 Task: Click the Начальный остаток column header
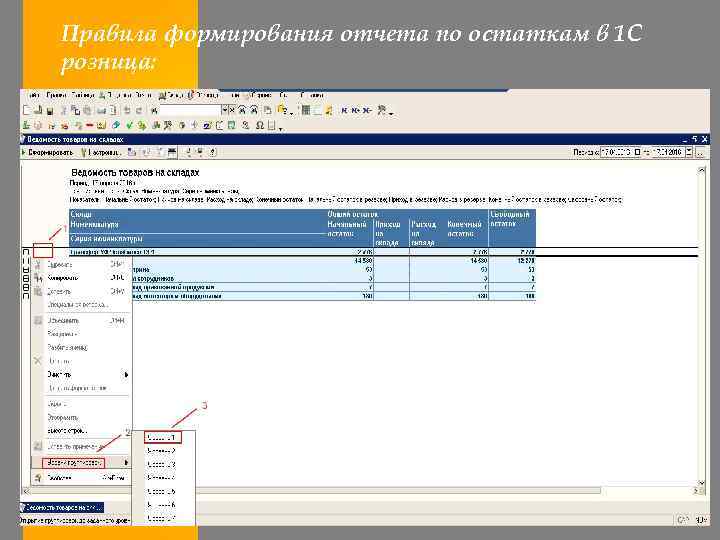(347, 229)
